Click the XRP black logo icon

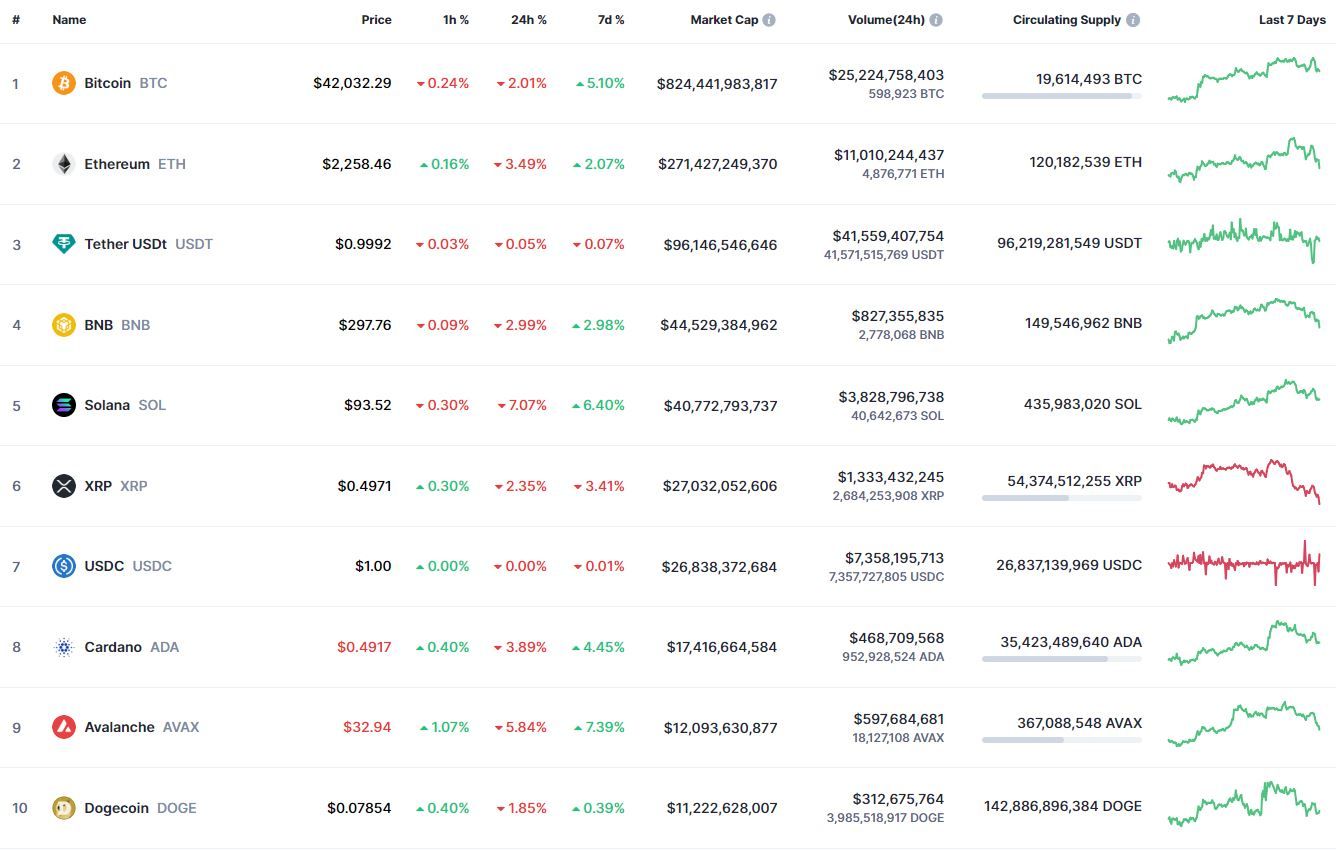click(64, 486)
